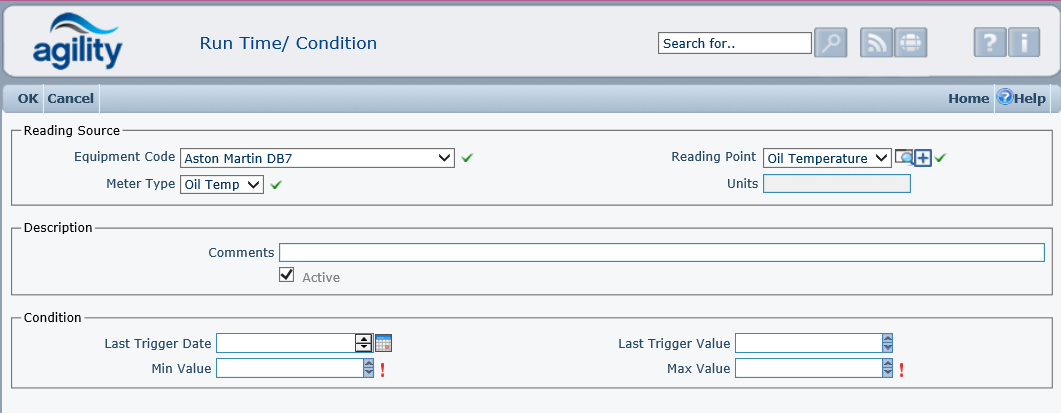
Task: Click the question mark help icon
Action: point(990,43)
